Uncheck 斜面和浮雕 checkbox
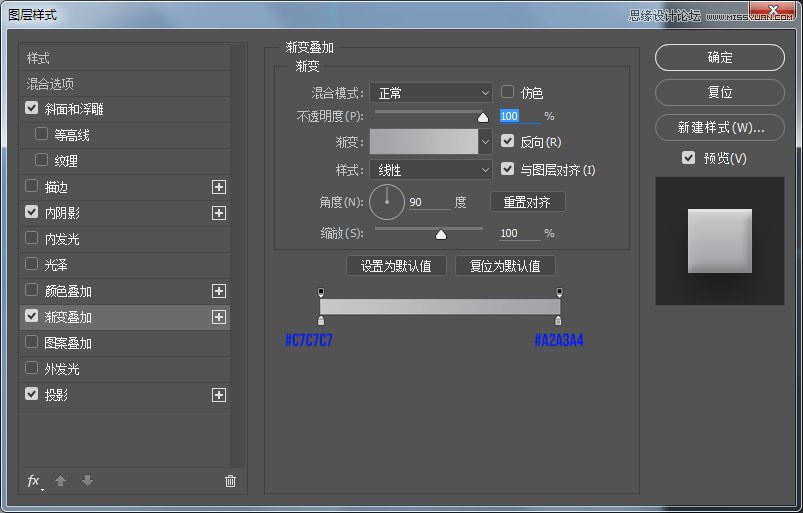The height and width of the screenshot is (513, 803). 31,108
